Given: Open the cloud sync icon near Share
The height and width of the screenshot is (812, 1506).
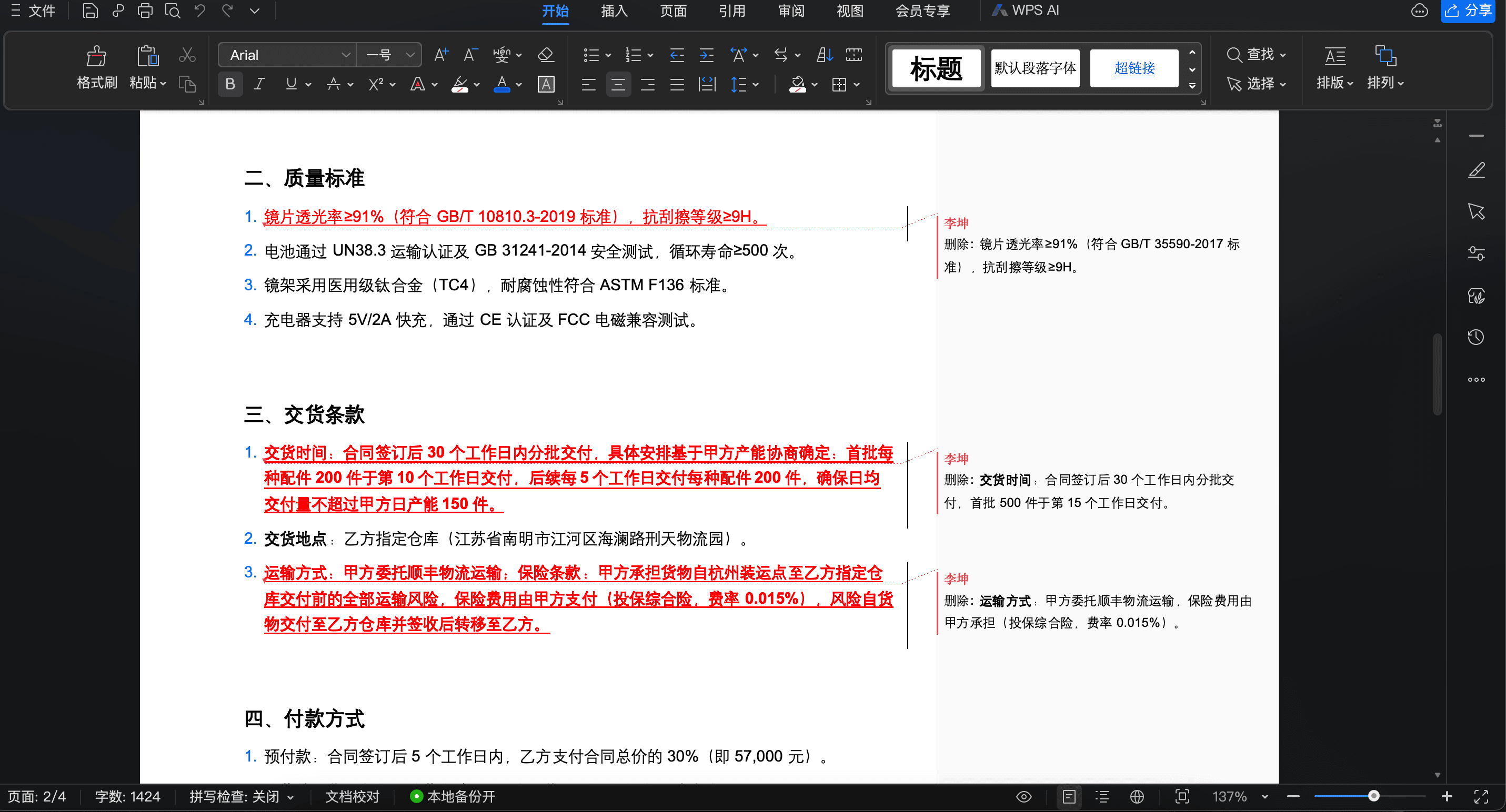Looking at the screenshot, I should coord(1420,11).
